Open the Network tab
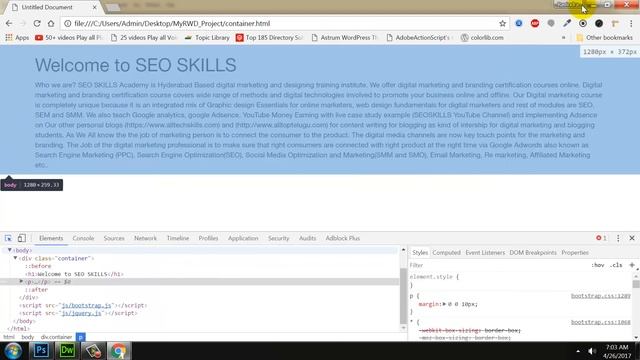640x360 pixels. [x=145, y=238]
